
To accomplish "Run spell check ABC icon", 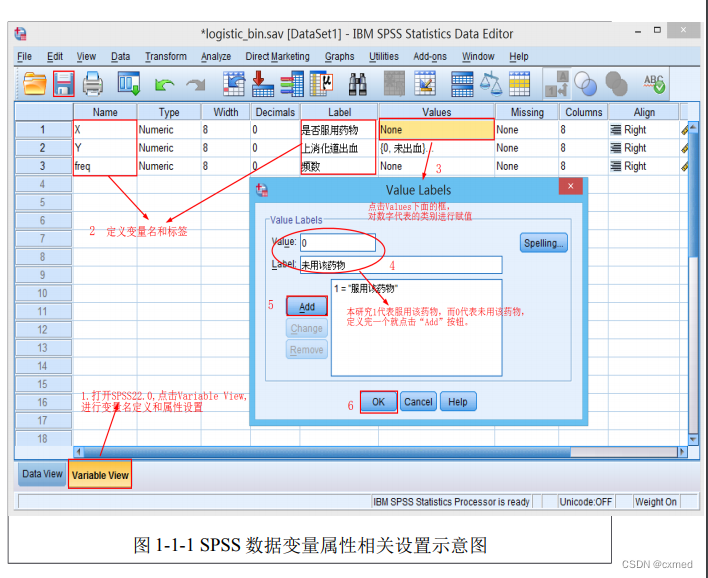I will (x=654, y=84).
